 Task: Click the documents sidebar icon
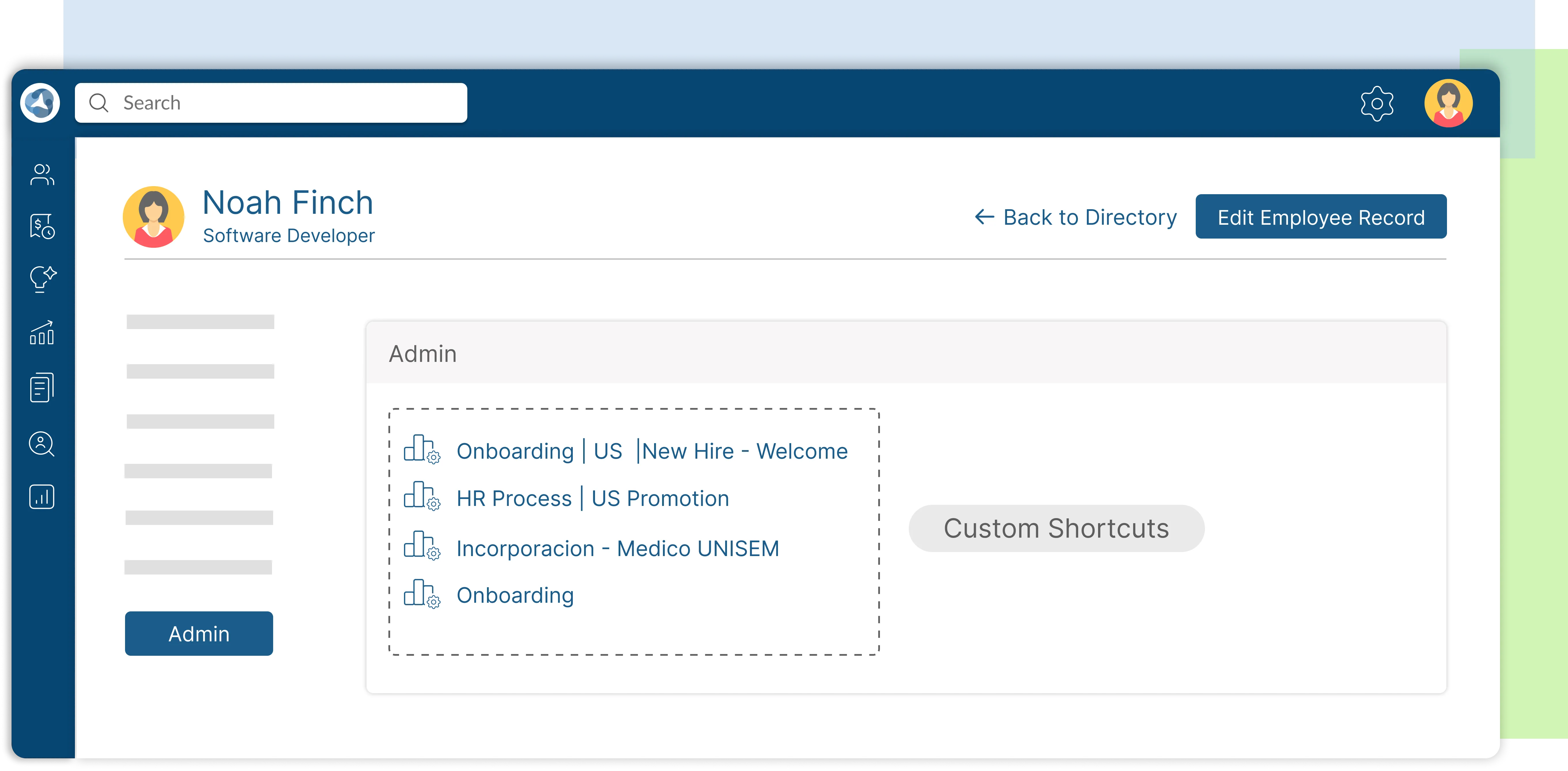pyautogui.click(x=42, y=388)
